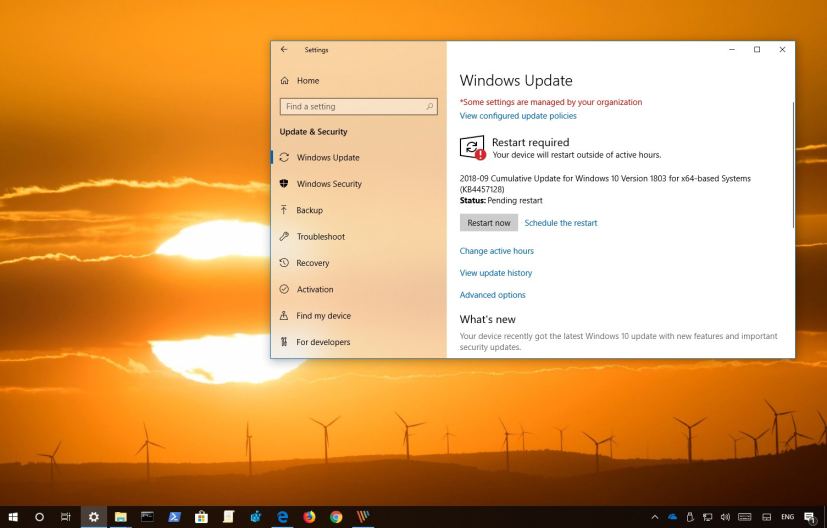
Task: Go back using the Settings back arrow
Action: coord(284,49)
